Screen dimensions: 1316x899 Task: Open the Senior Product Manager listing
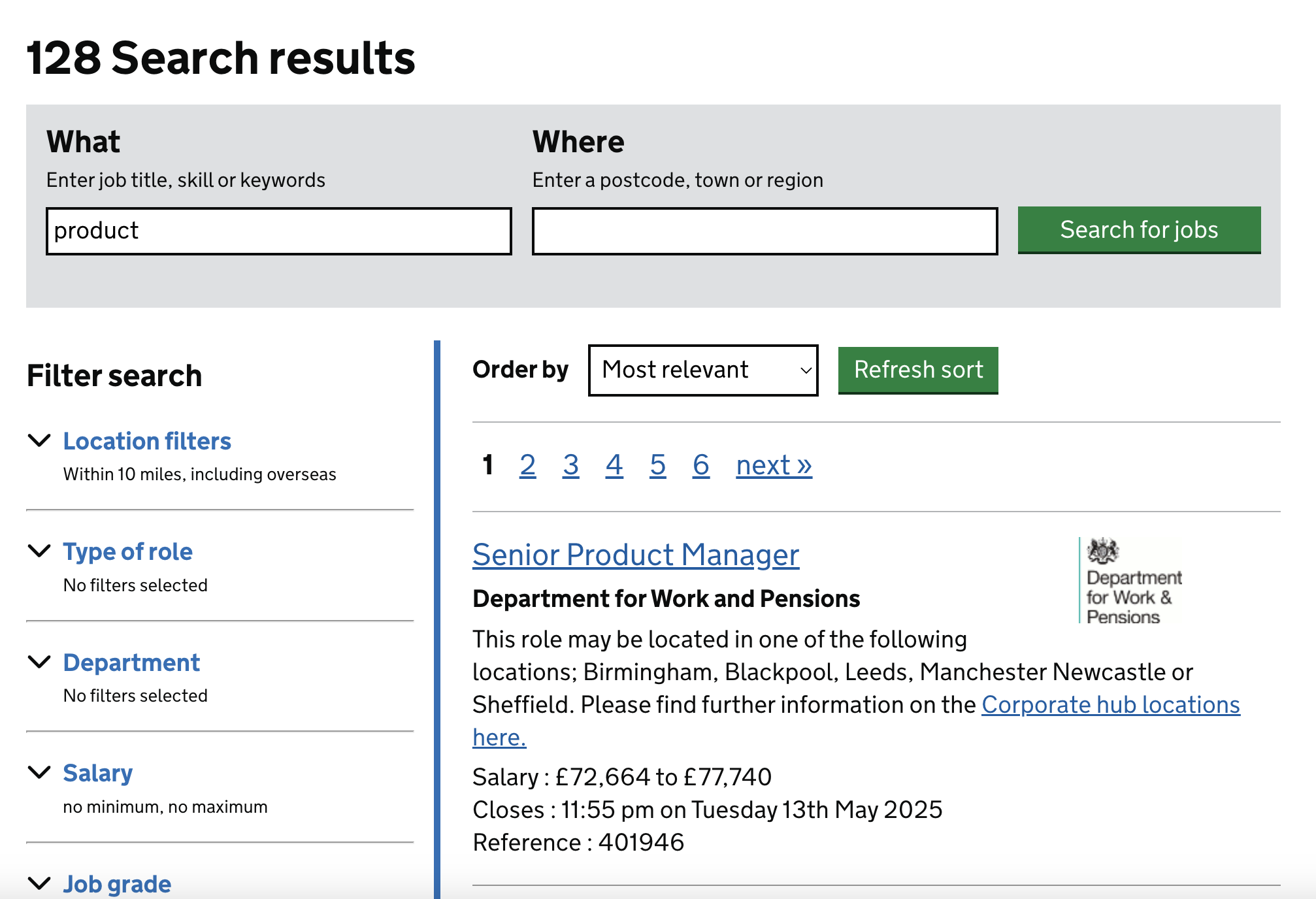635,555
